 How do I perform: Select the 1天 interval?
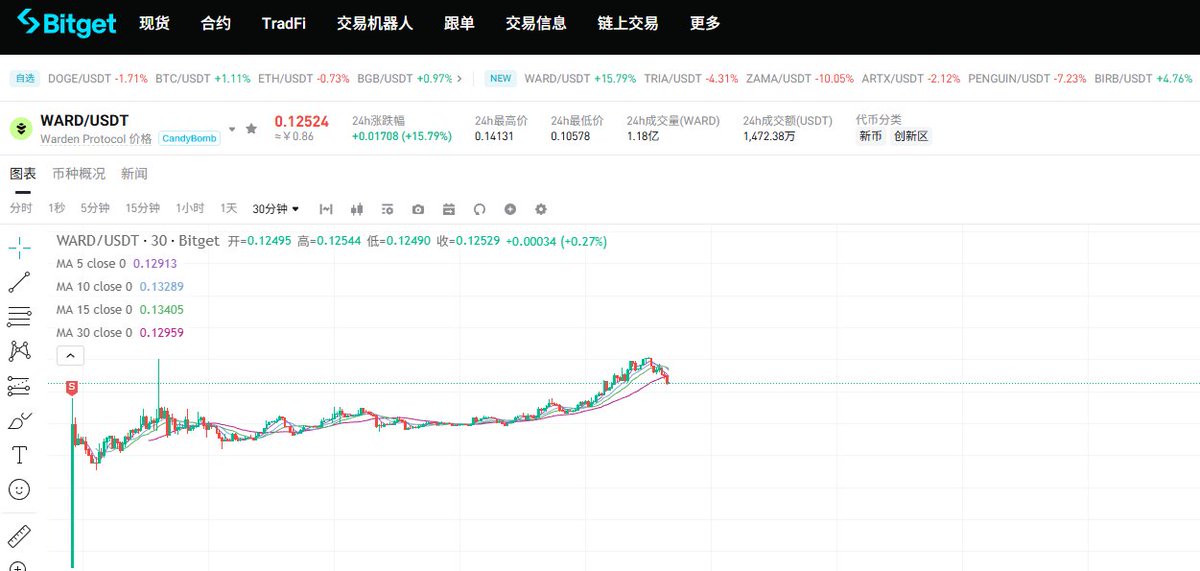(229, 208)
